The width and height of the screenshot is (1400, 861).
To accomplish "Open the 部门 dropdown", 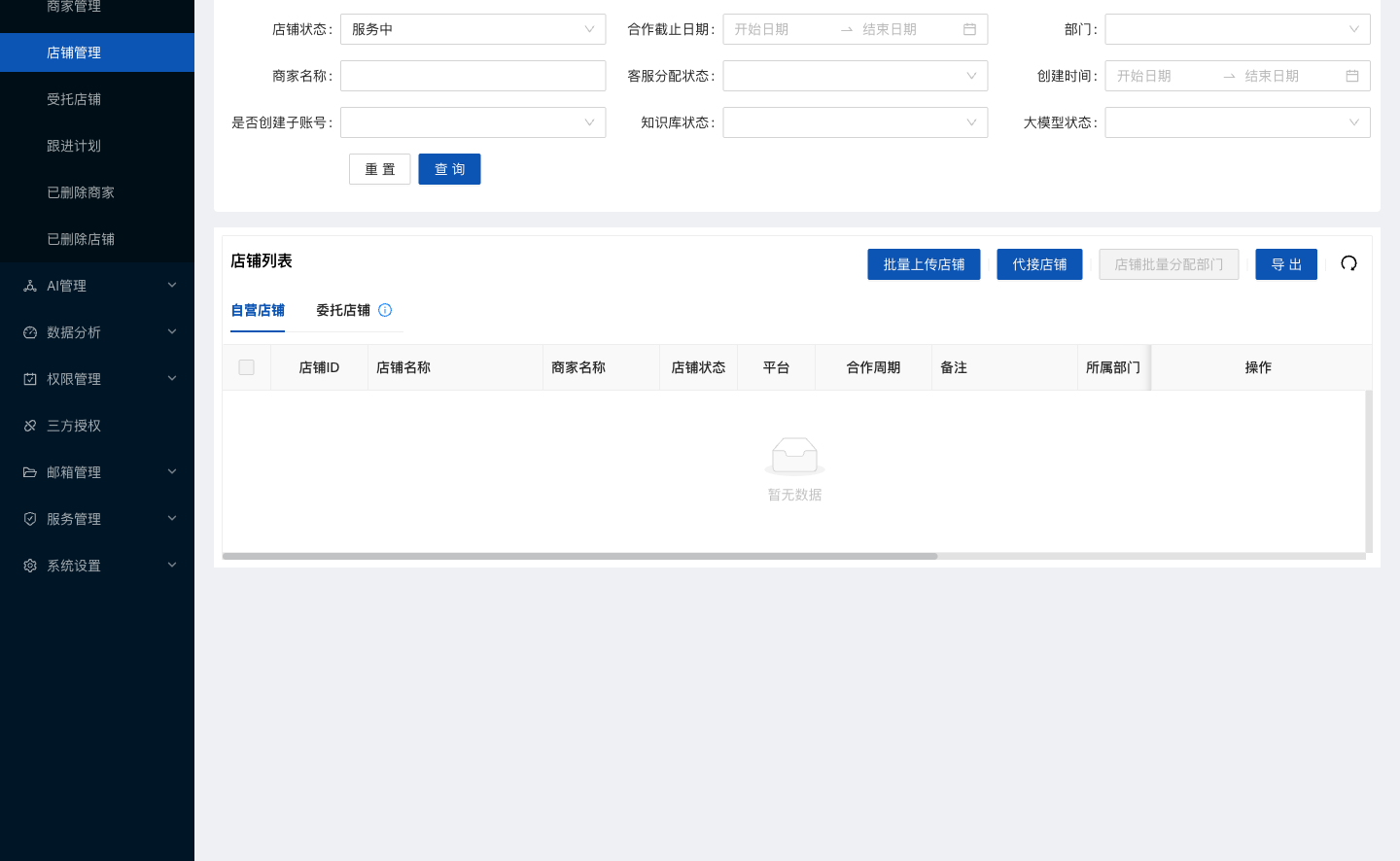I will (1238, 29).
